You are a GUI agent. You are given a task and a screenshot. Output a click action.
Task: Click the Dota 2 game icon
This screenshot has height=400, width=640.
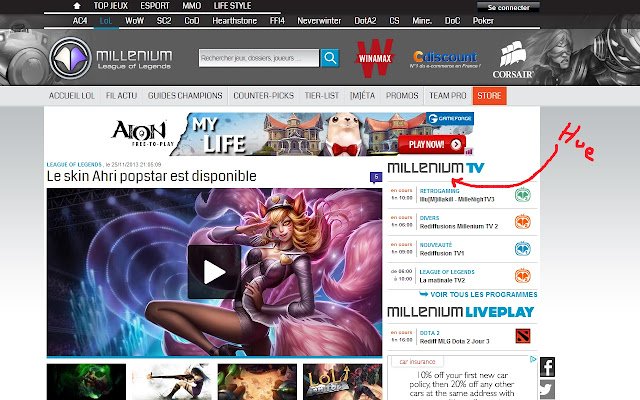click(x=523, y=336)
